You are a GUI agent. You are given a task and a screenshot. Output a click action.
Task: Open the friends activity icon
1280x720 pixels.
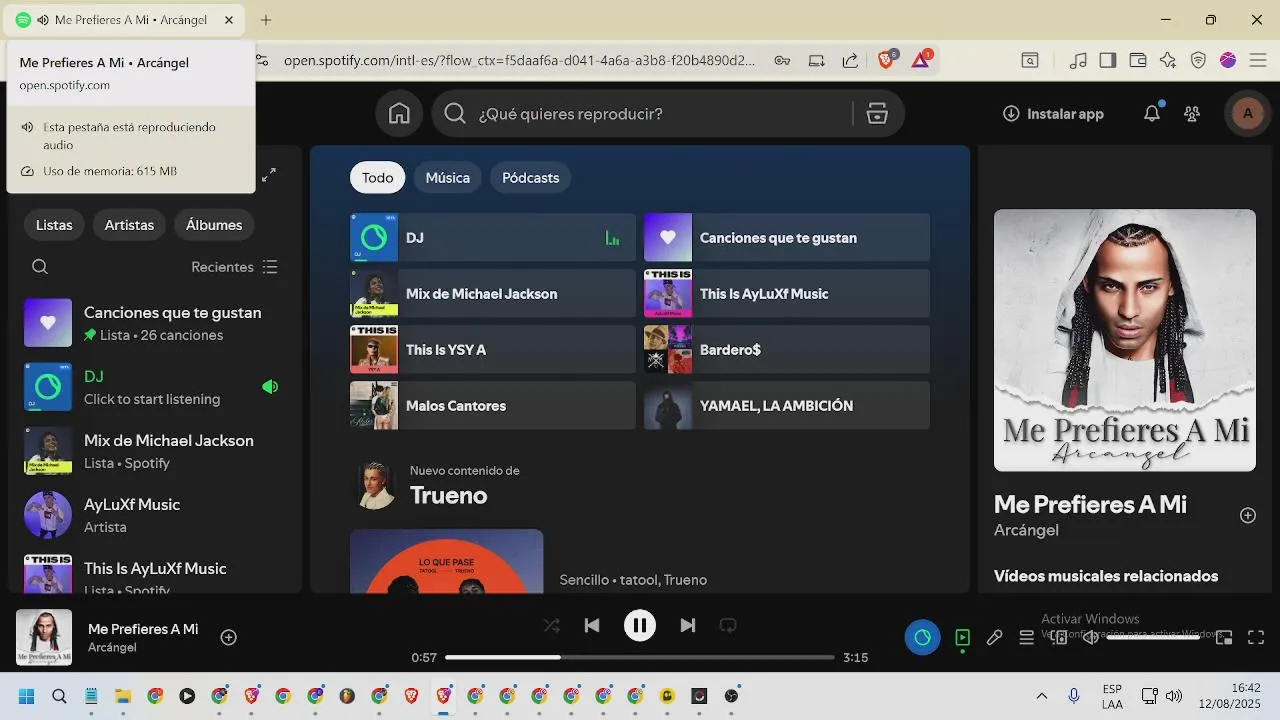tap(1192, 114)
